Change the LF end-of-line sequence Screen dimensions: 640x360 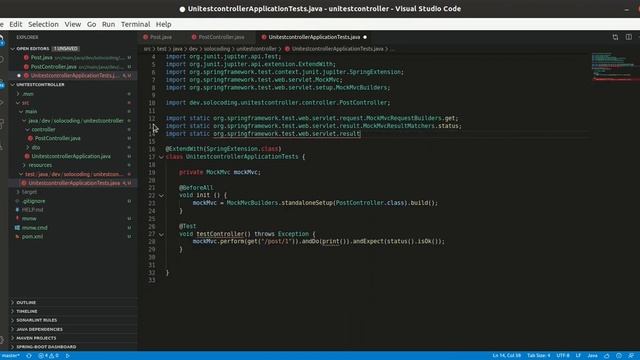(x=578, y=356)
